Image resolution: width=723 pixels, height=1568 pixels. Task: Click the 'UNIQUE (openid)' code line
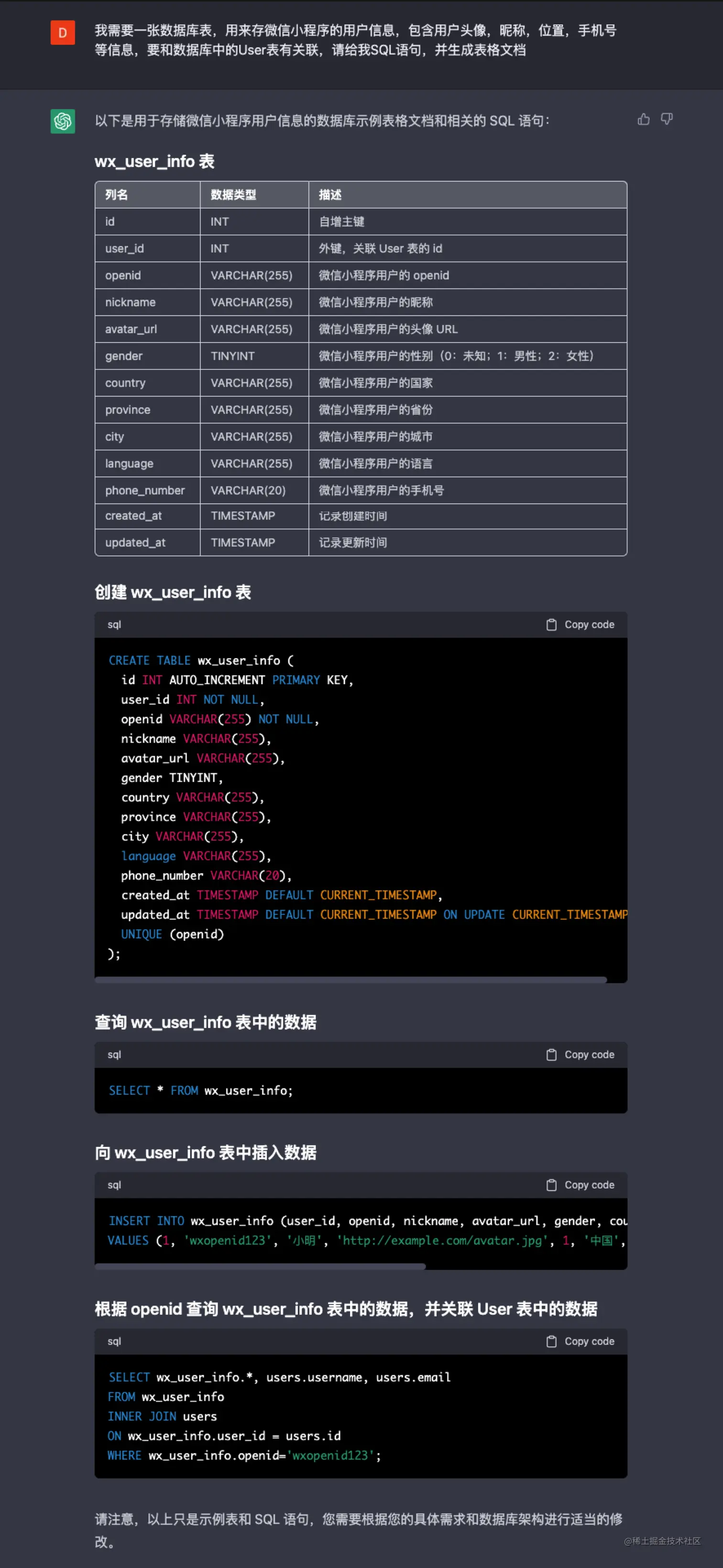(x=172, y=934)
